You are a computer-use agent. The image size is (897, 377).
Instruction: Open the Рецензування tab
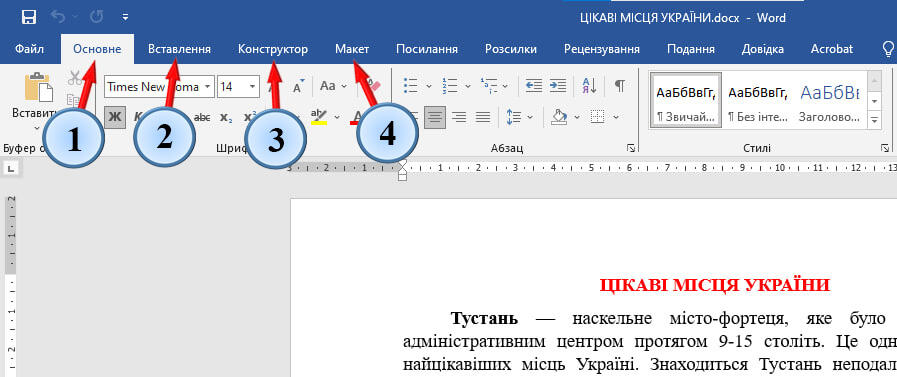tap(602, 49)
